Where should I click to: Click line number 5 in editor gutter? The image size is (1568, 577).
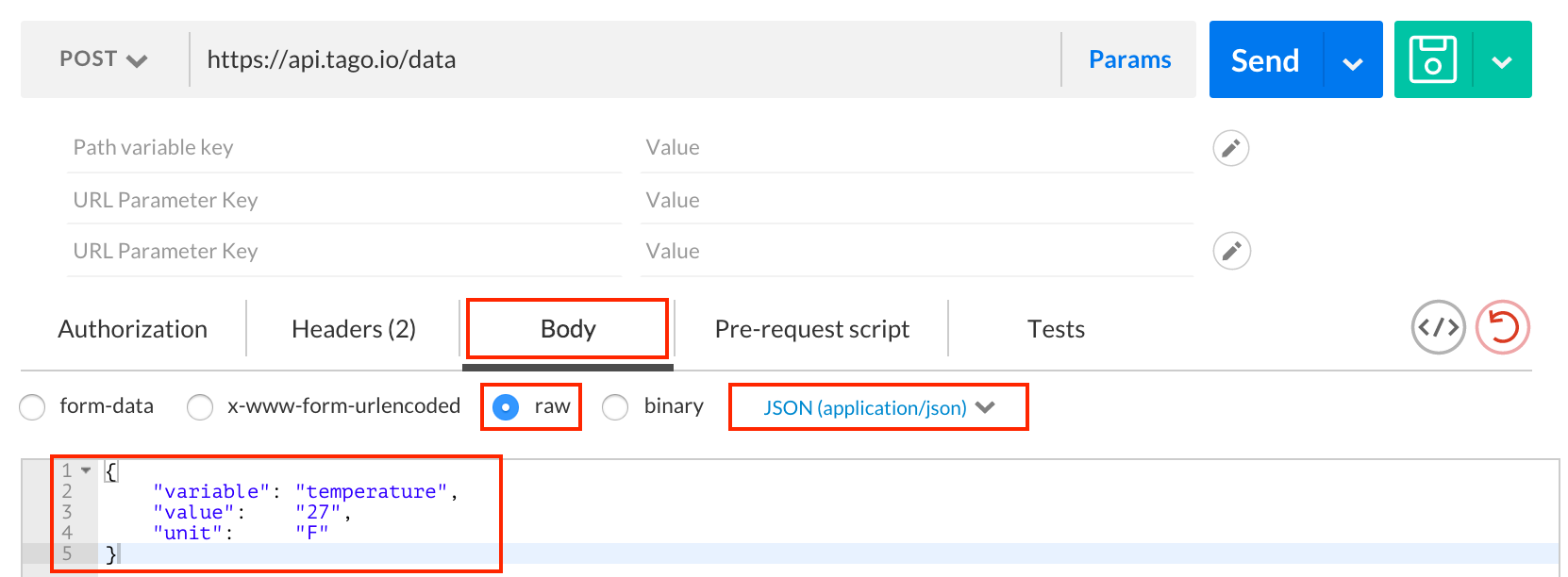[67, 553]
